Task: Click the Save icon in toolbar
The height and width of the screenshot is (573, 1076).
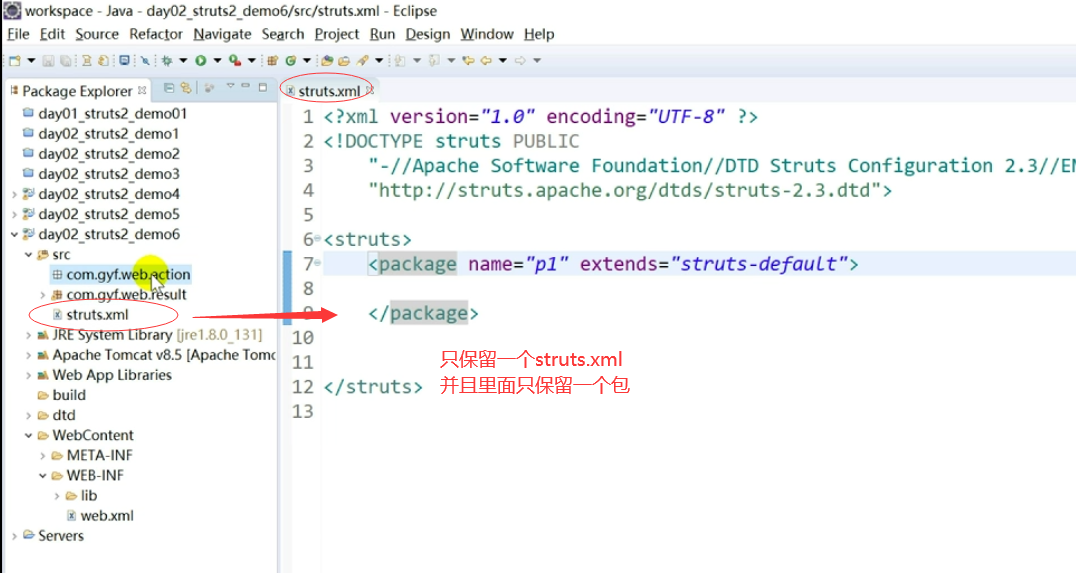Action: tap(48, 61)
